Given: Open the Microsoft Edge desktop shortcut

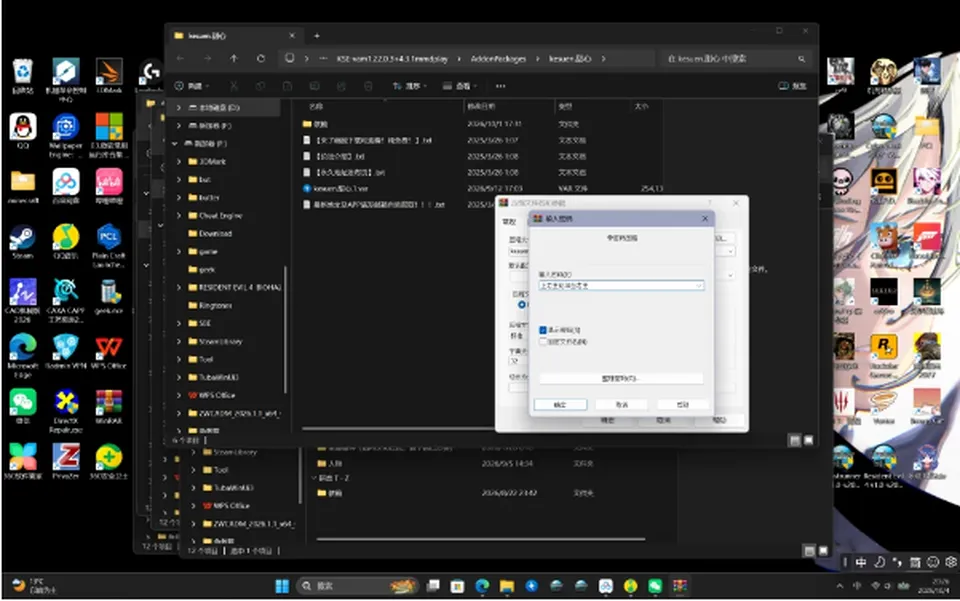Looking at the screenshot, I should 23,356.
